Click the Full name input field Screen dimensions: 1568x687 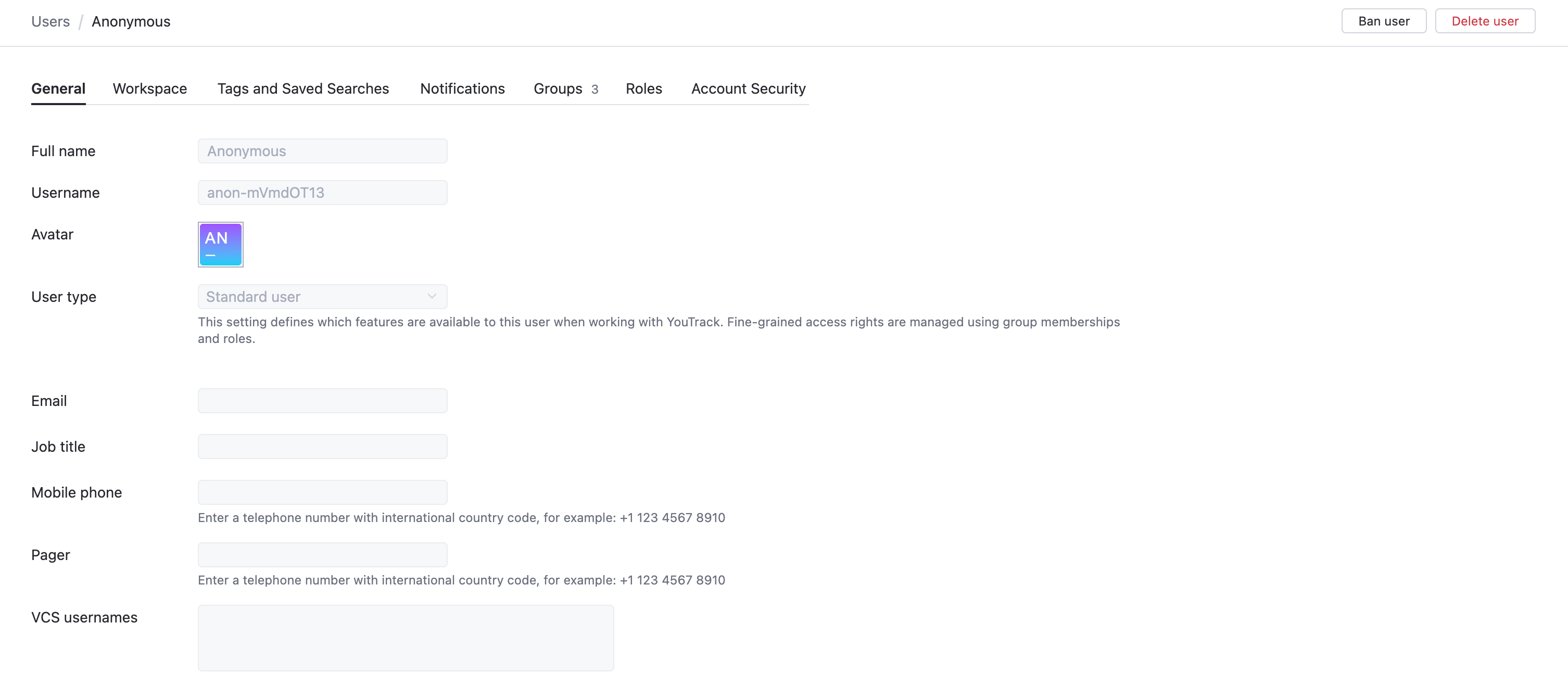[x=323, y=151]
